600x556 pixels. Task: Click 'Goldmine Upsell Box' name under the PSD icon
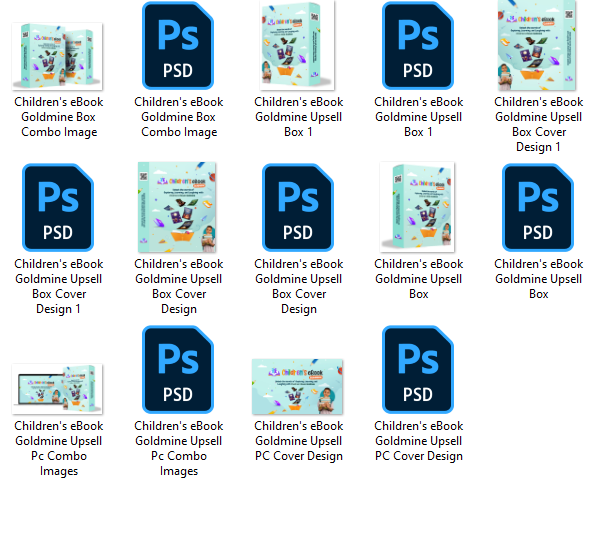coord(538,279)
